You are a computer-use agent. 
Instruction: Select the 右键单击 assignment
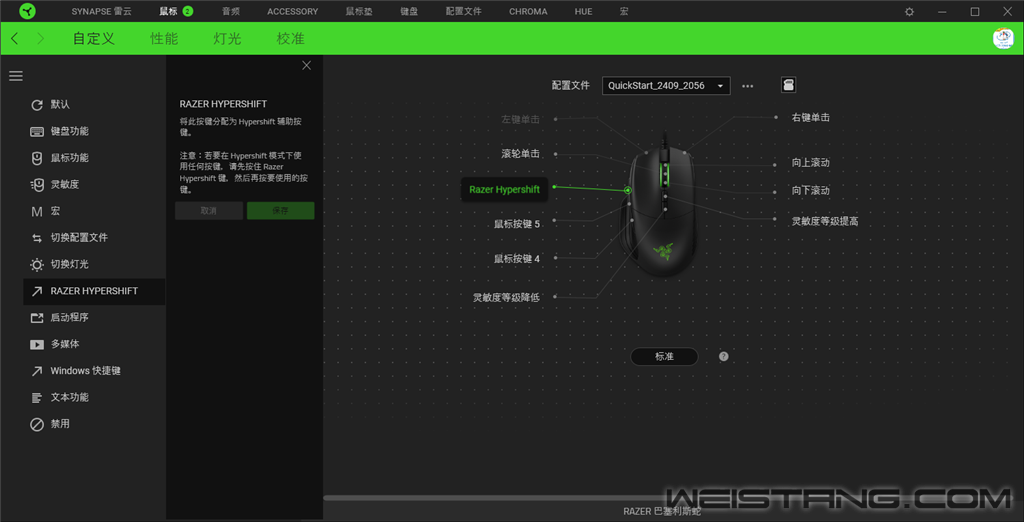click(810, 118)
